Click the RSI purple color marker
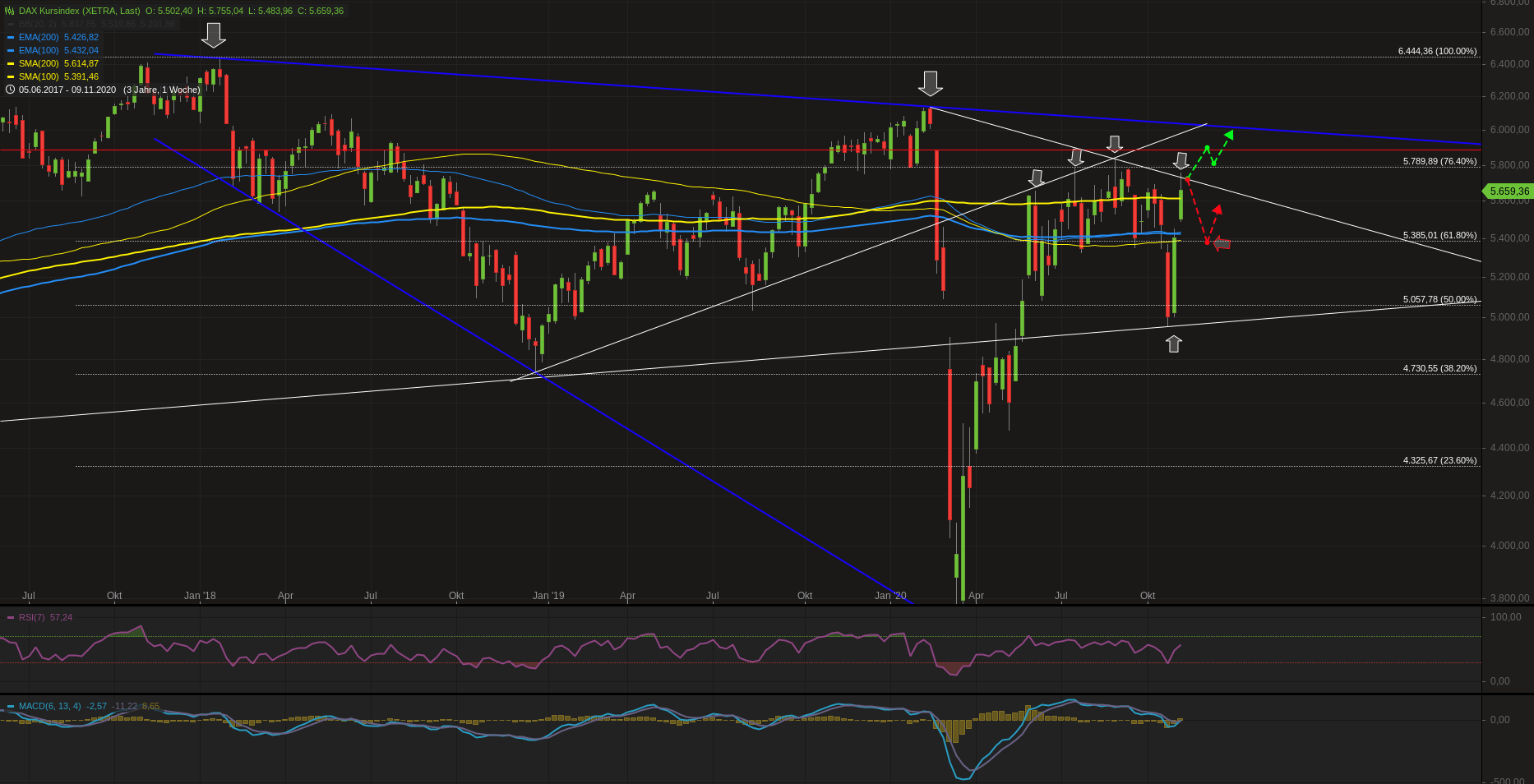The image size is (1534, 784). click(11, 617)
